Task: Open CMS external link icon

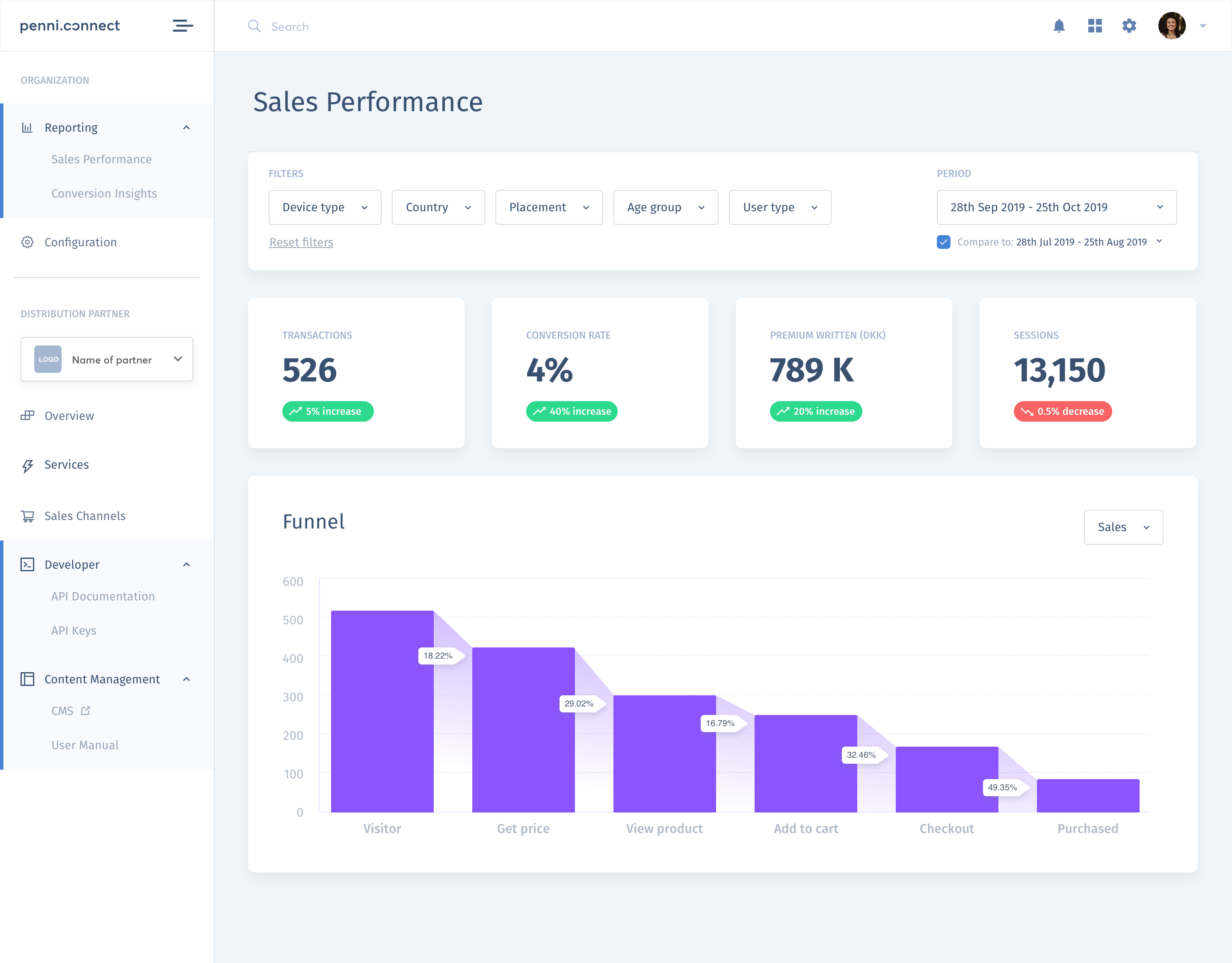Action: coord(86,711)
